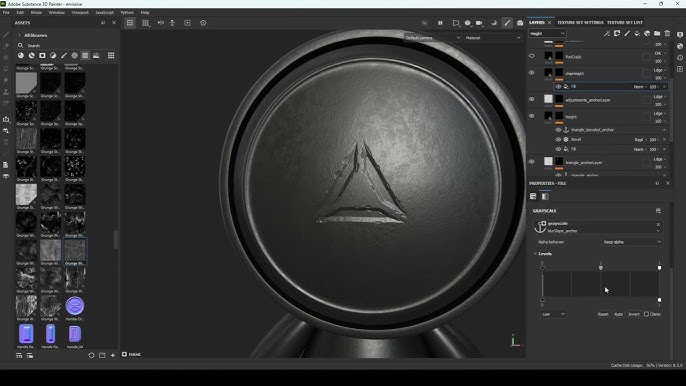Open the Default camera dropdown

(x=432, y=38)
